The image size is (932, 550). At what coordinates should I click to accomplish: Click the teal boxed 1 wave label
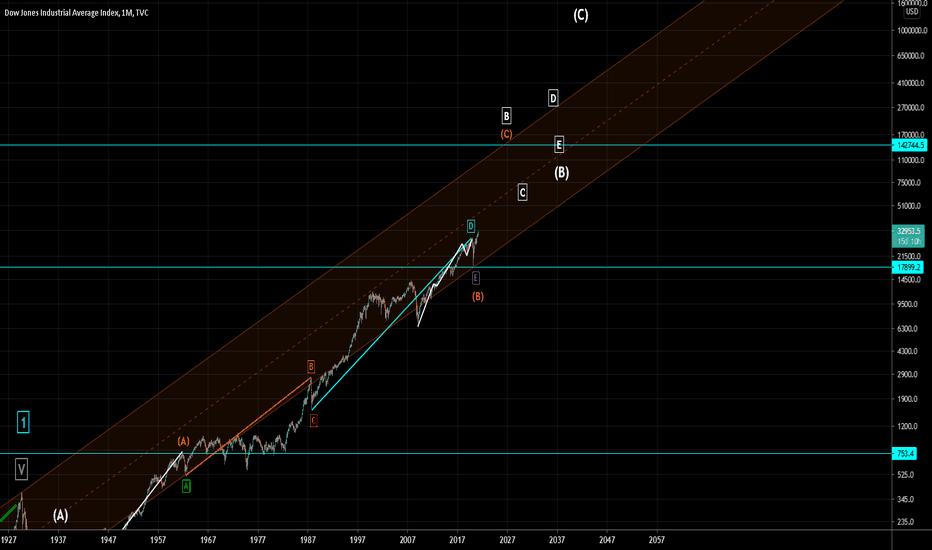click(23, 422)
